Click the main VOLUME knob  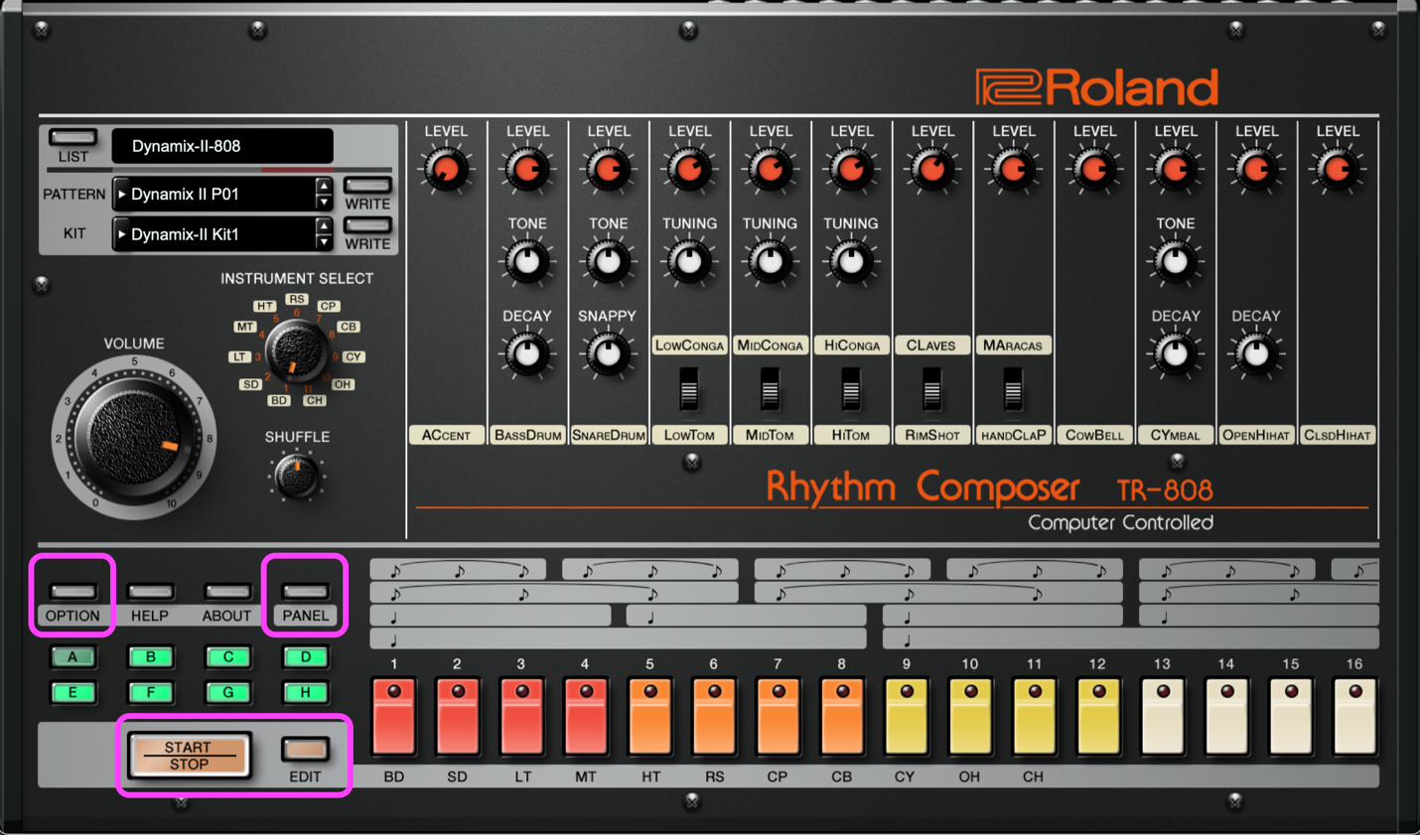click(134, 437)
